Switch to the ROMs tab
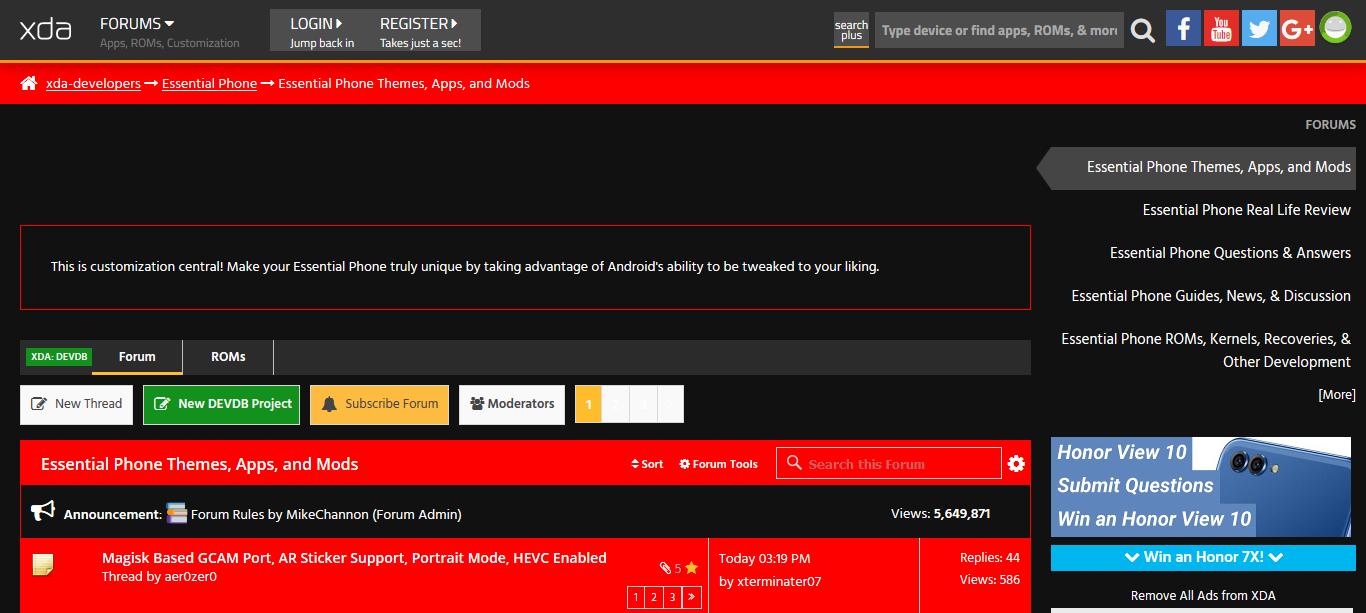The height and width of the screenshot is (613, 1366). [x=228, y=357]
